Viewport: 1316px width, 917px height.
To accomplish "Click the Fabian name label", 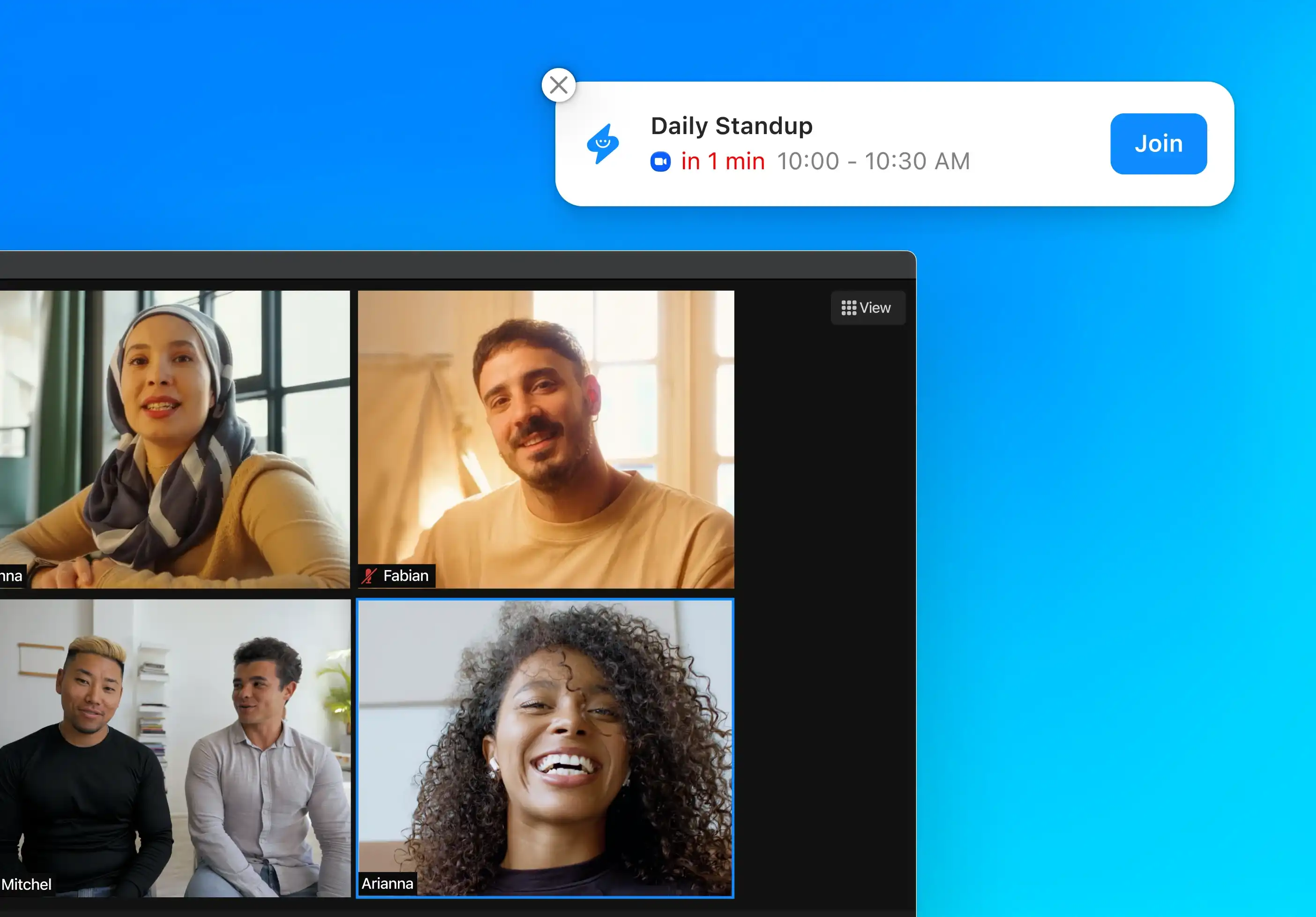I will pos(405,575).
